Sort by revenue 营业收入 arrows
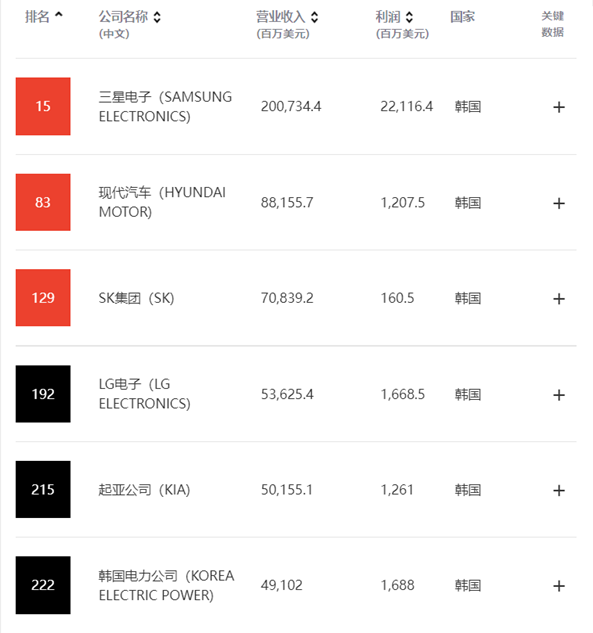 coord(314,17)
